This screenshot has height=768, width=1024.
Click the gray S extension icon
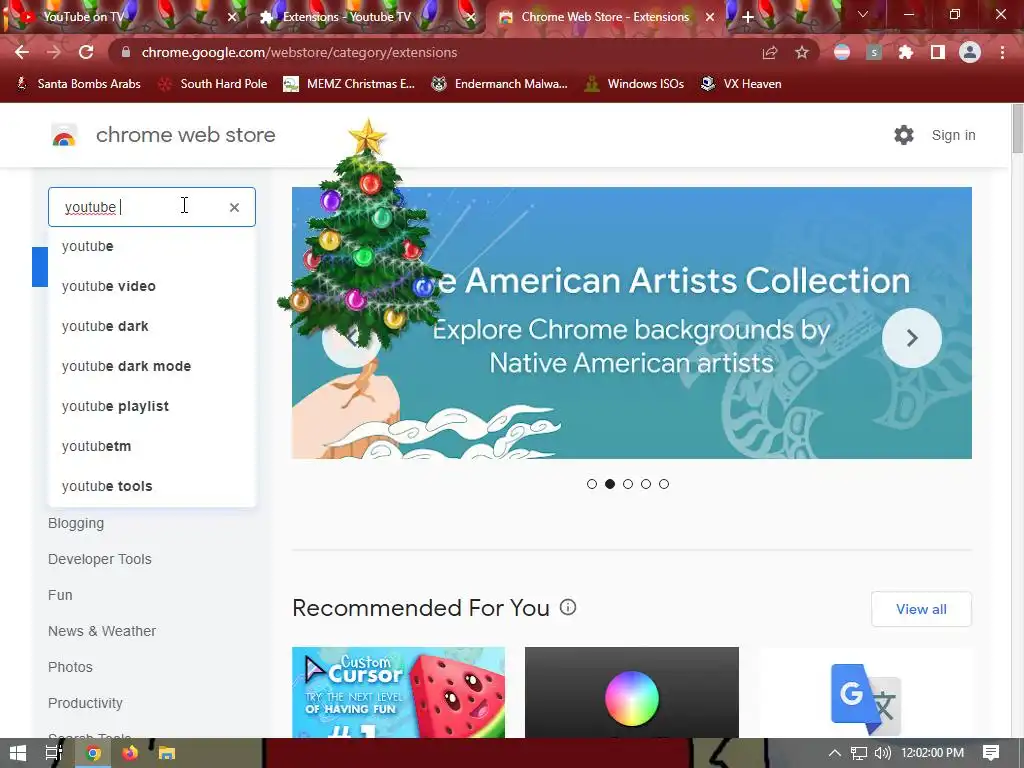point(874,53)
